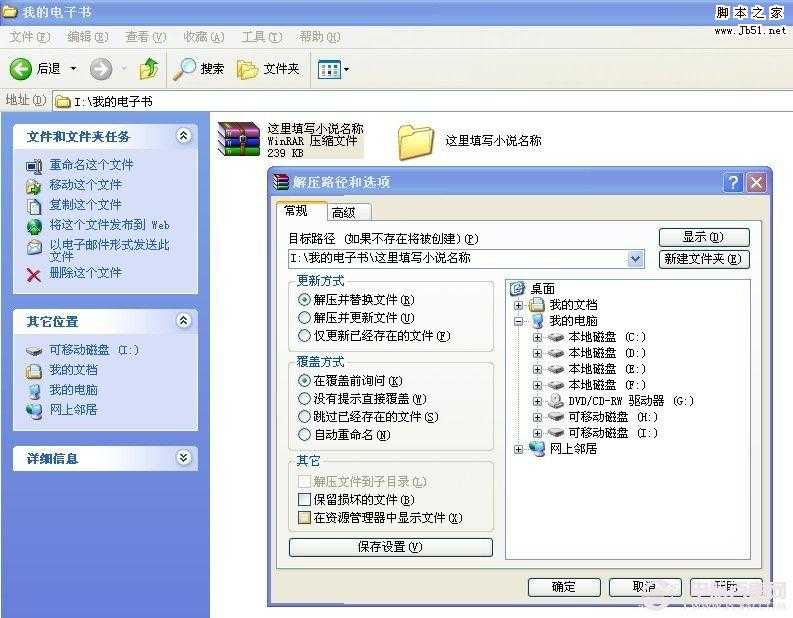
Task: Click Delete this file (删除这个文件)
Action: (x=85, y=273)
